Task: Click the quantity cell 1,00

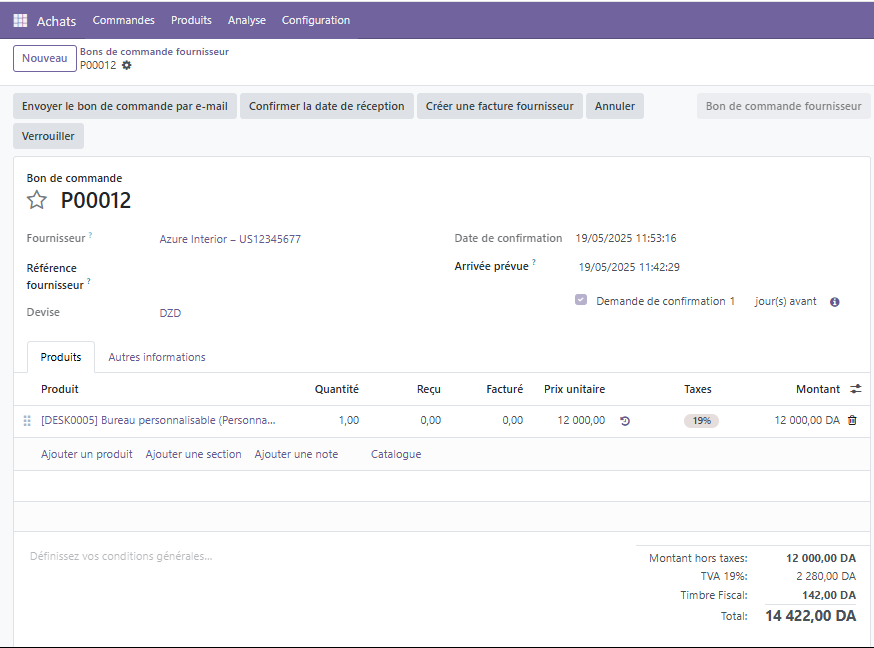Action: coord(349,420)
